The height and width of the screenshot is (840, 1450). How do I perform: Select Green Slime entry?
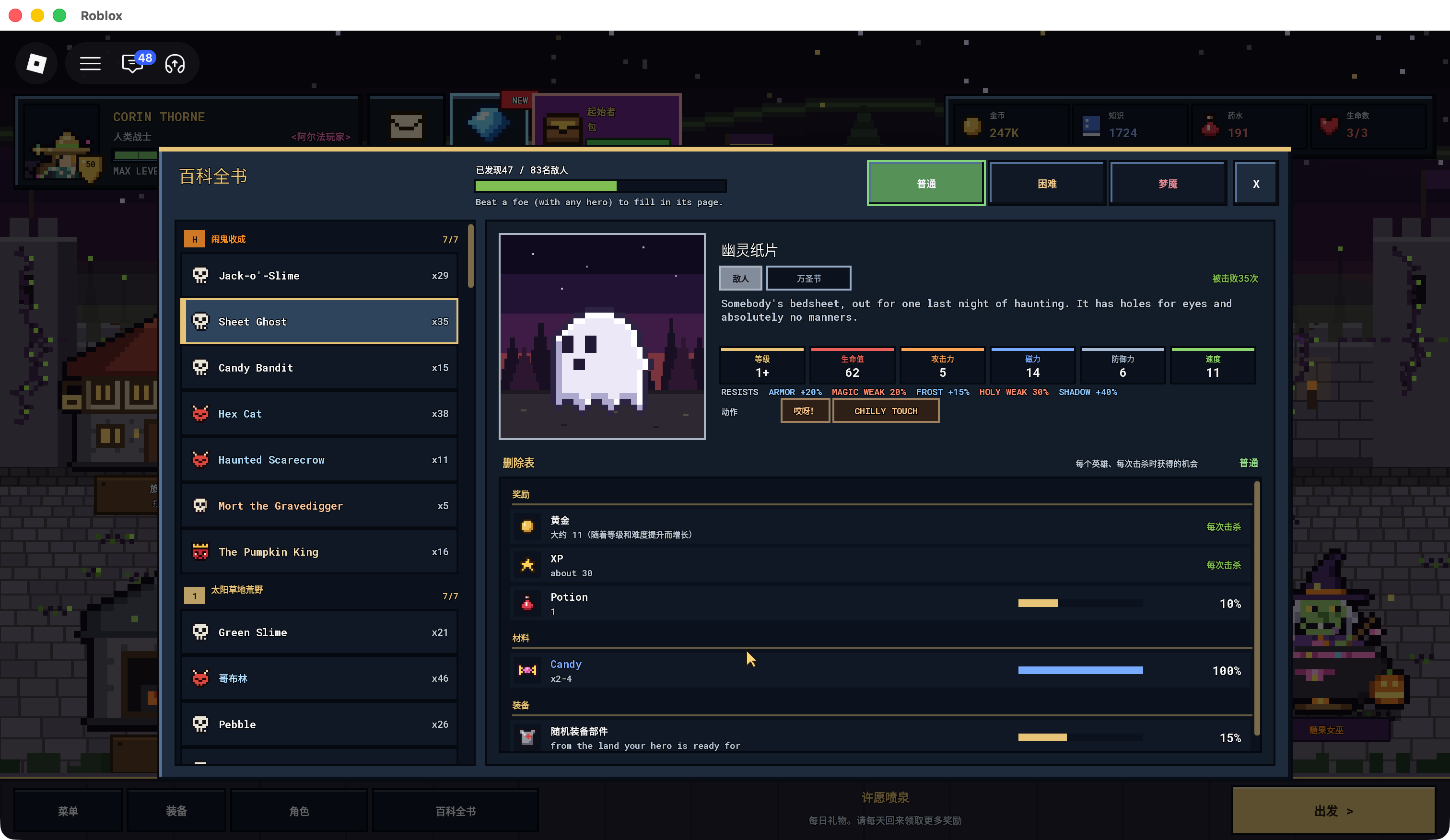320,632
